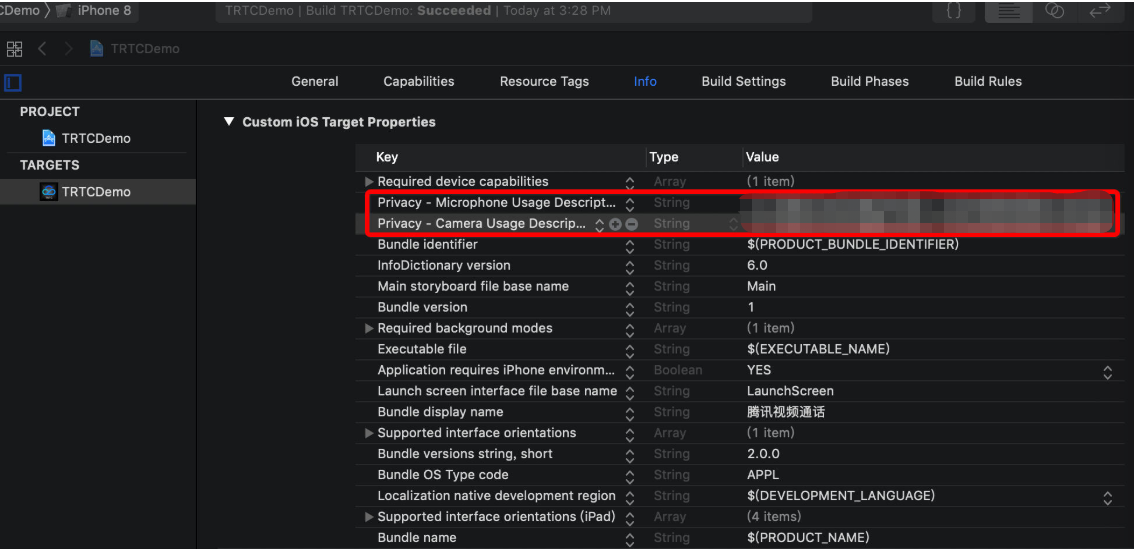
Task: Go back in editor history
Action: tap(43, 49)
